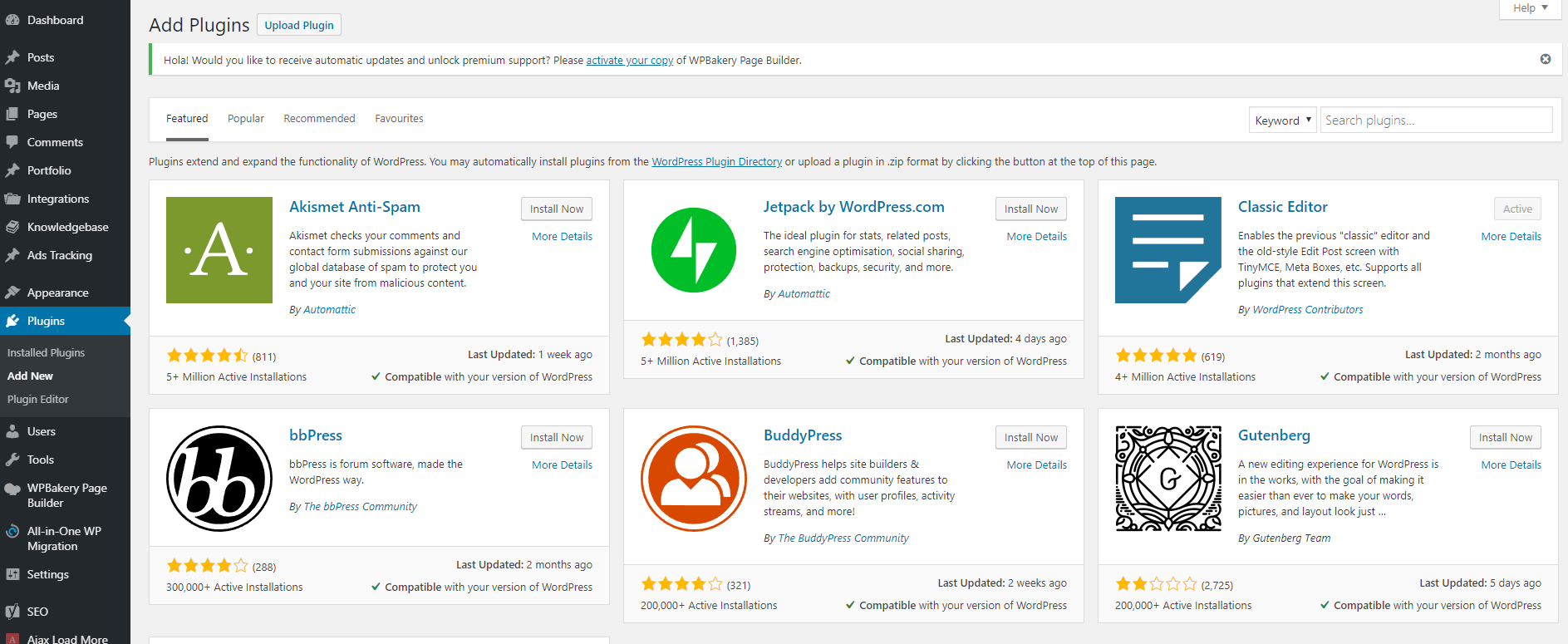Install the Jetpack plugin now

(x=1031, y=209)
